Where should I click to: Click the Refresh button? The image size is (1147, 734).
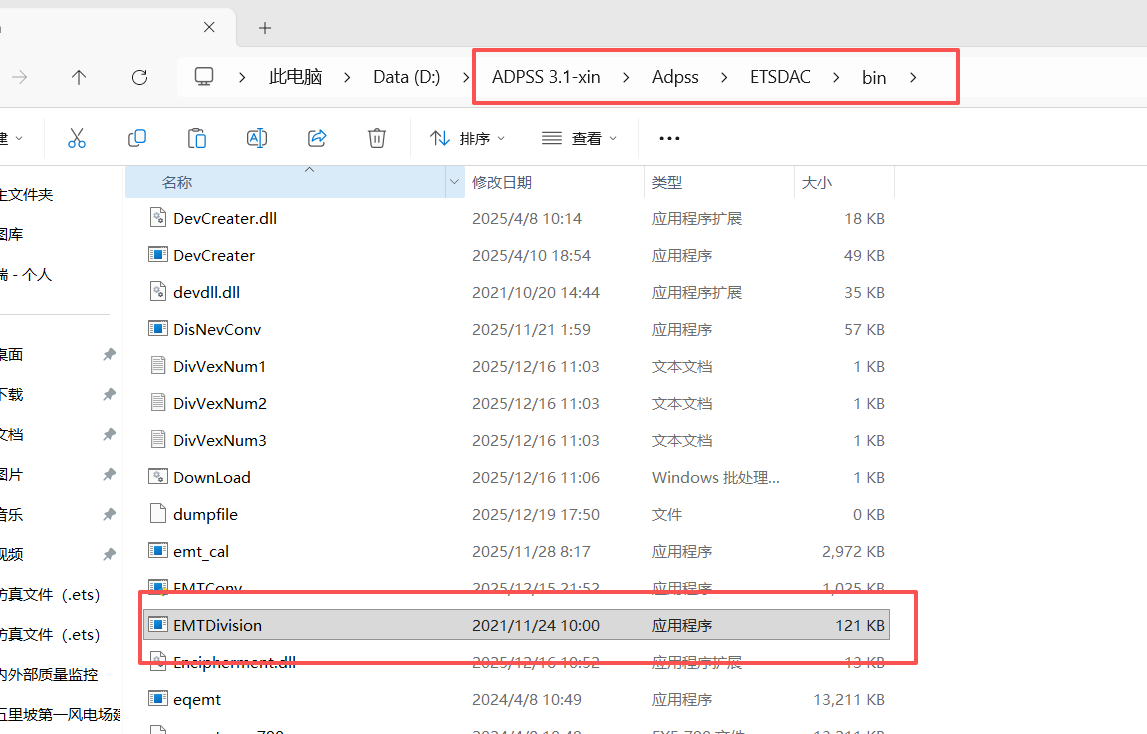coord(140,77)
